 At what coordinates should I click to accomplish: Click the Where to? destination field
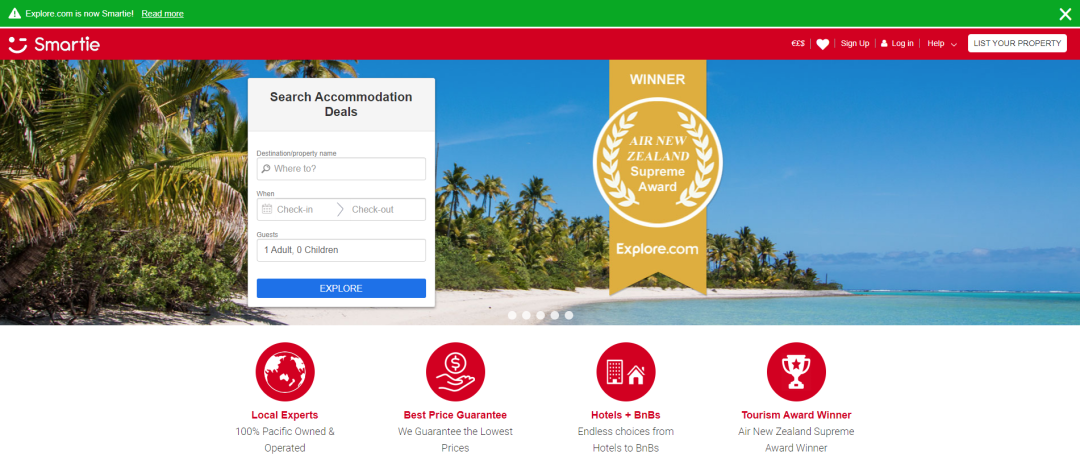click(341, 169)
